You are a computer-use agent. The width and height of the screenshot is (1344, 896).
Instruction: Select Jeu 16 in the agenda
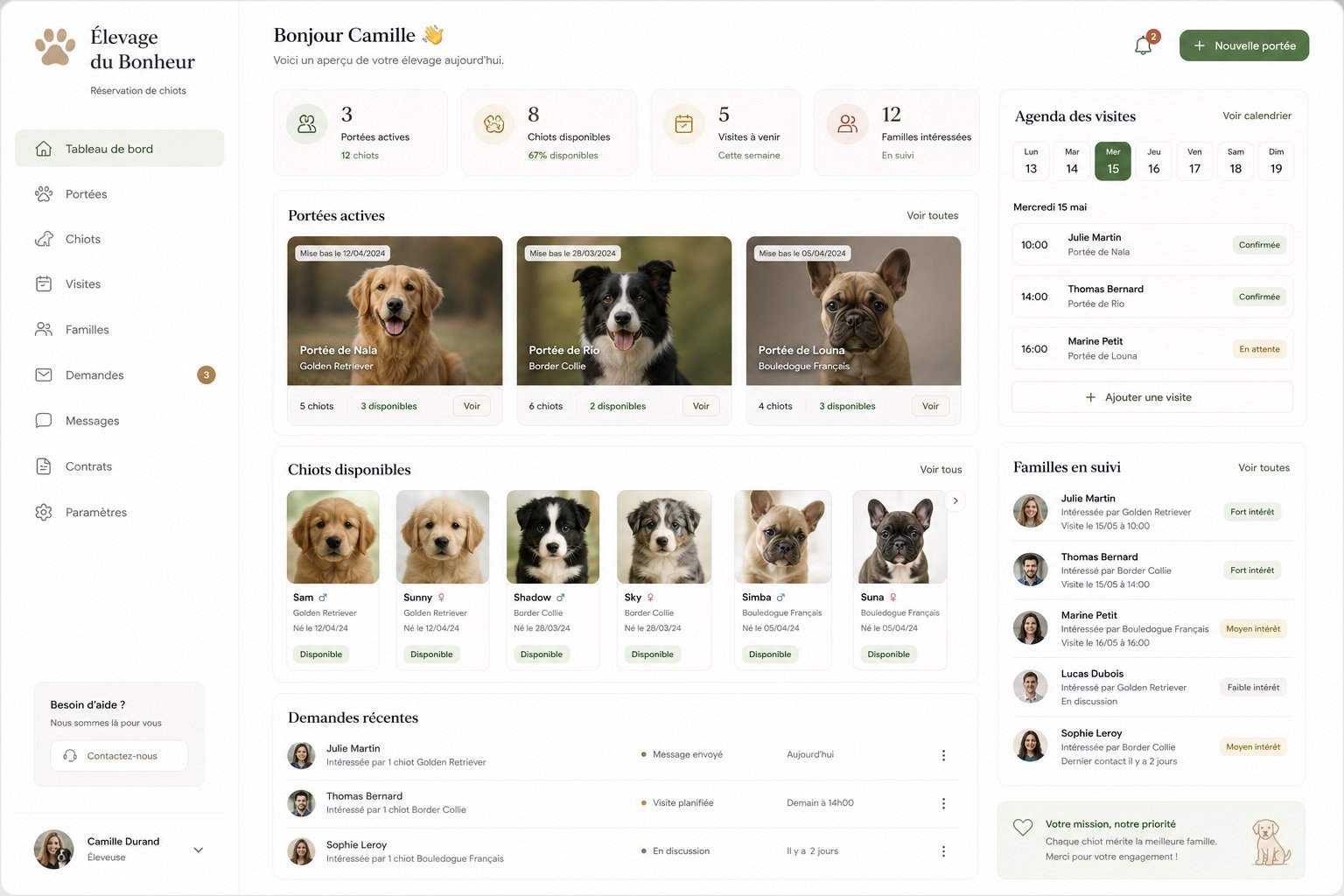pyautogui.click(x=1154, y=161)
